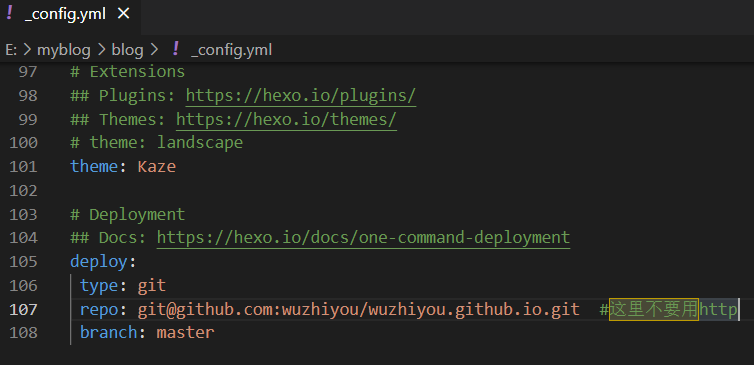Click the '# Deployment' comment
The image size is (754, 365).
(x=127, y=214)
